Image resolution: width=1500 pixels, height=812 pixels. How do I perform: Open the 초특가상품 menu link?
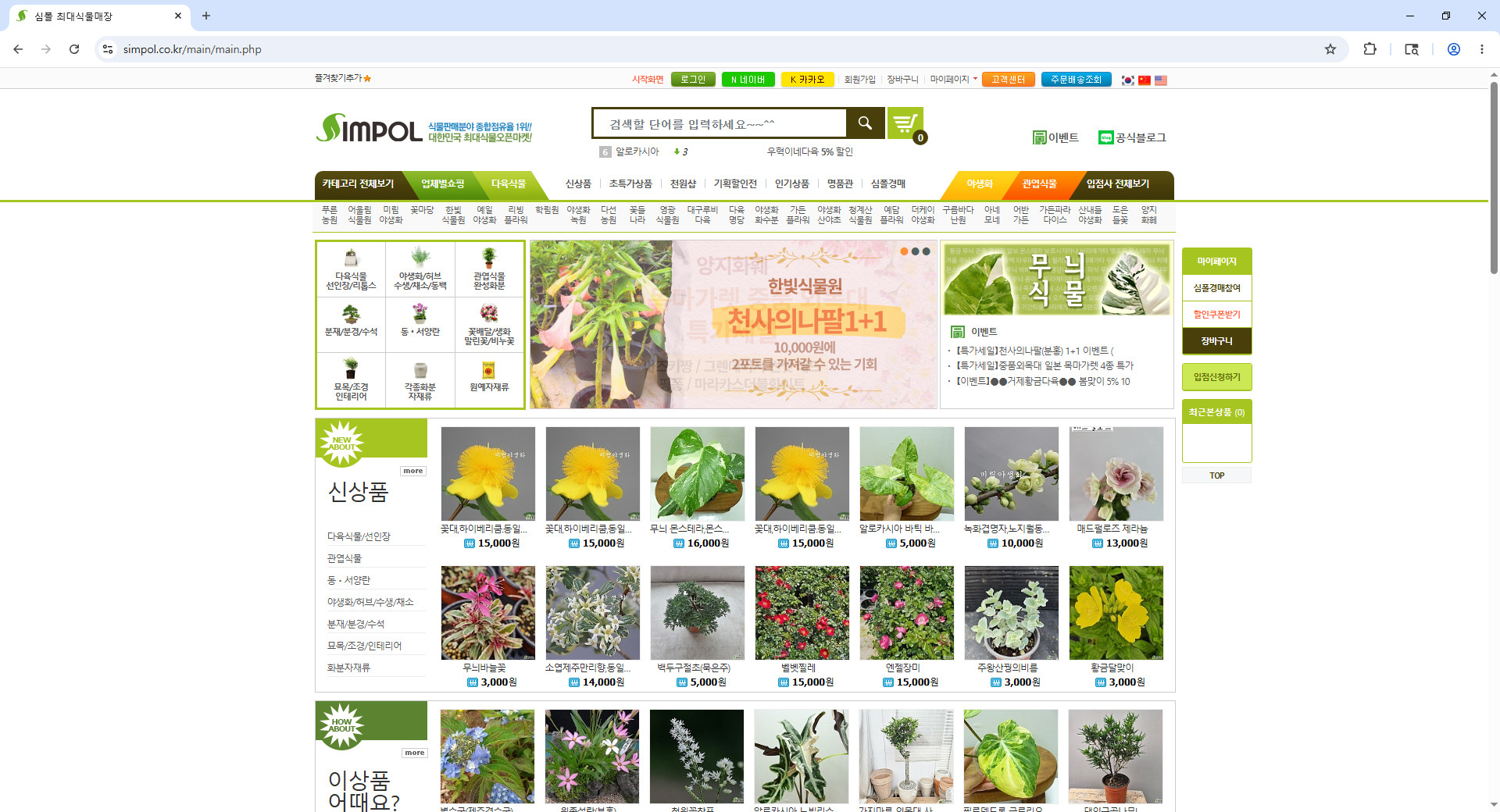630,184
